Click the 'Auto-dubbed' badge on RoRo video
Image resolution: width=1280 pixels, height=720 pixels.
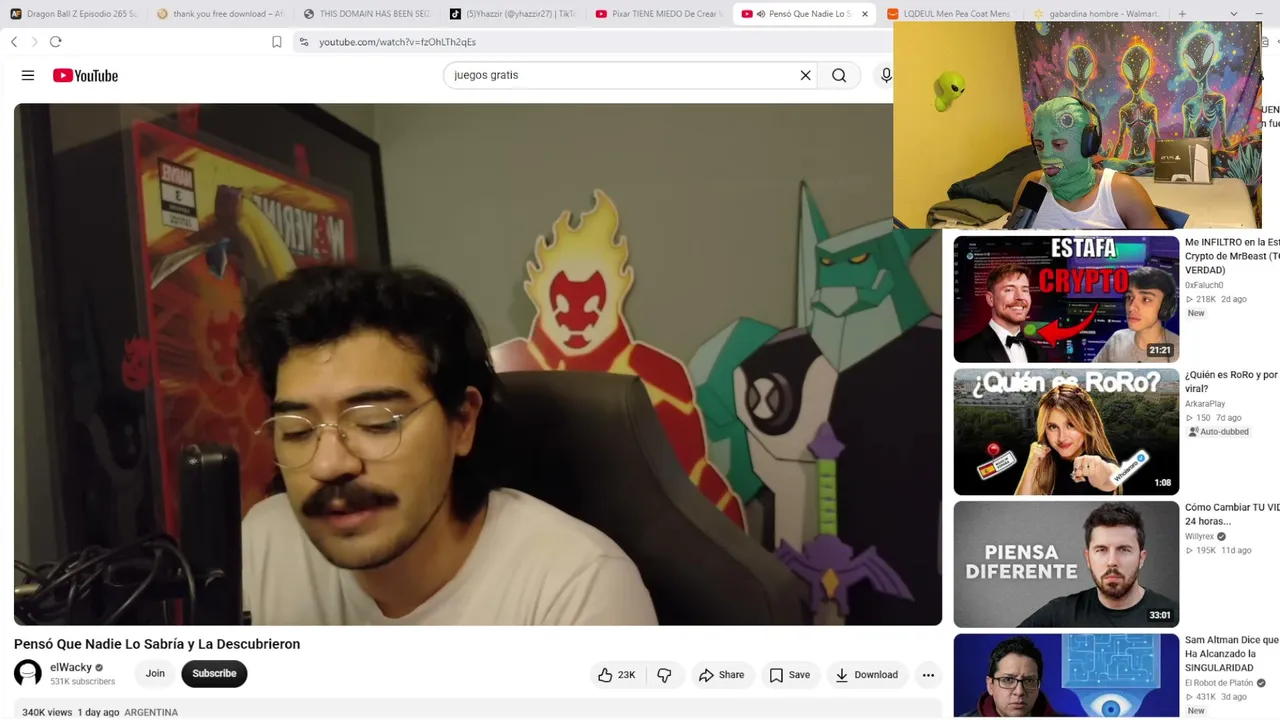click(x=1218, y=432)
